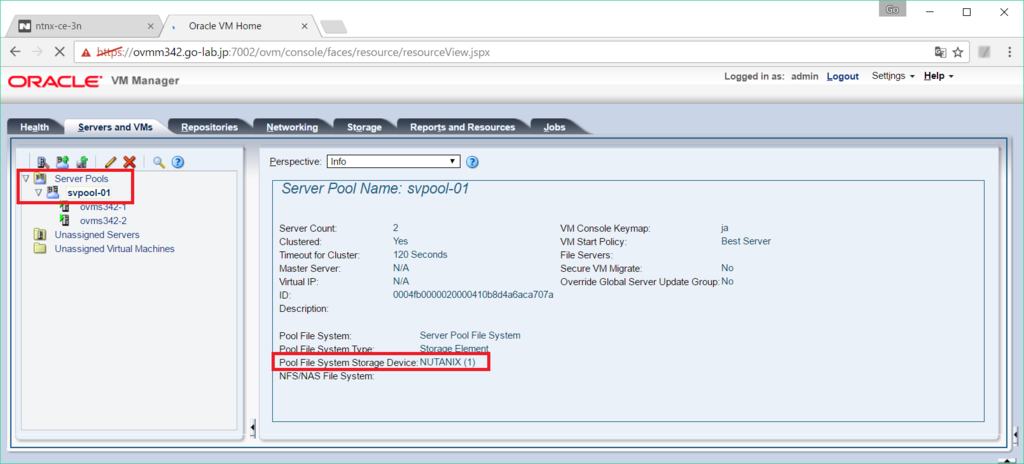The image size is (1024, 464).
Task: Click the Discover Servers toolbar icon
Action: point(44,161)
